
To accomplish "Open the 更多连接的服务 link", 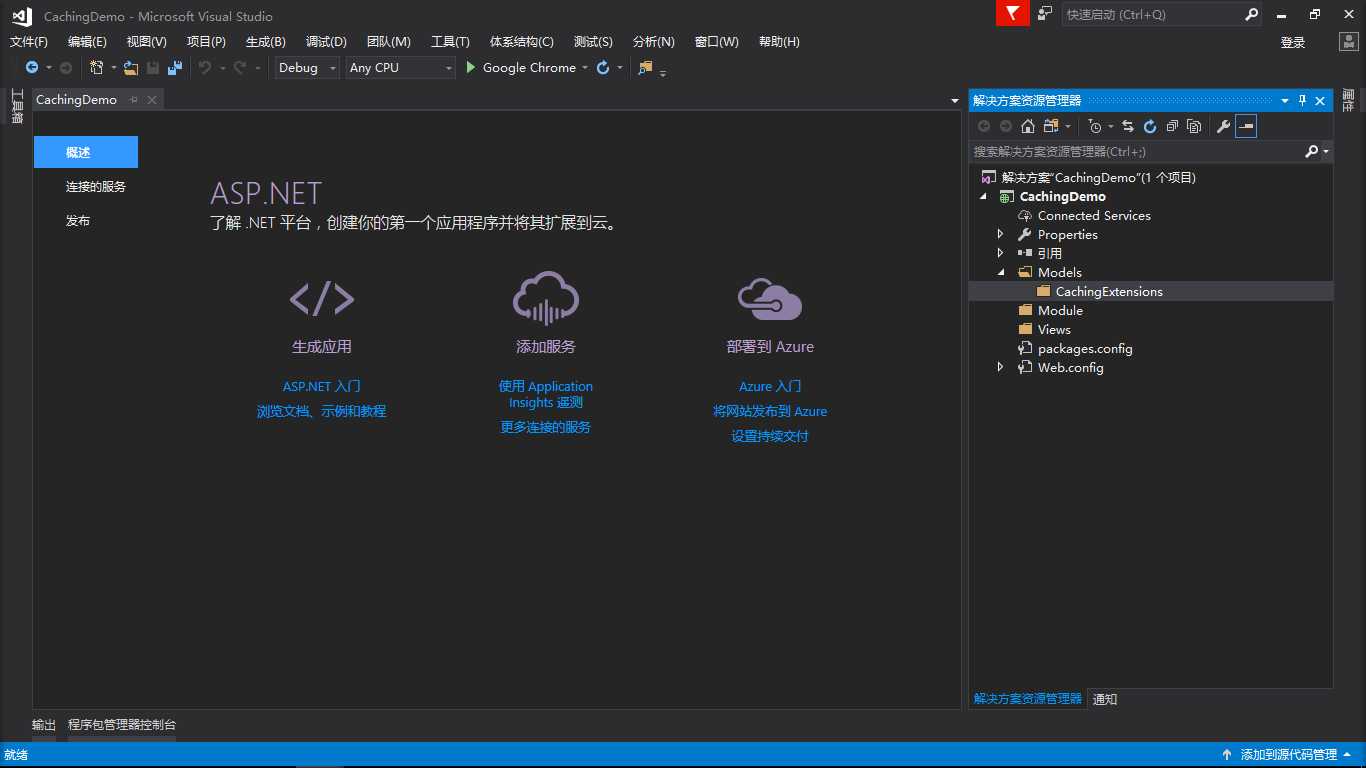I will 546,427.
